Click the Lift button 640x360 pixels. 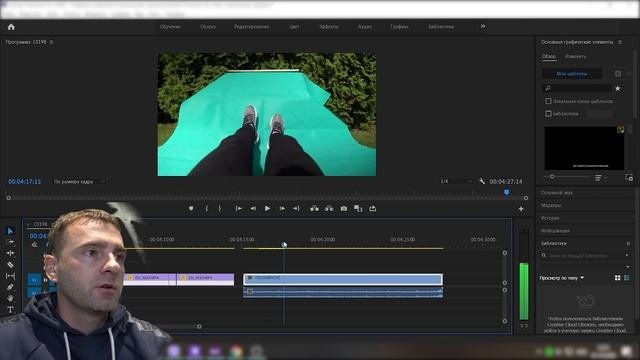[314, 209]
